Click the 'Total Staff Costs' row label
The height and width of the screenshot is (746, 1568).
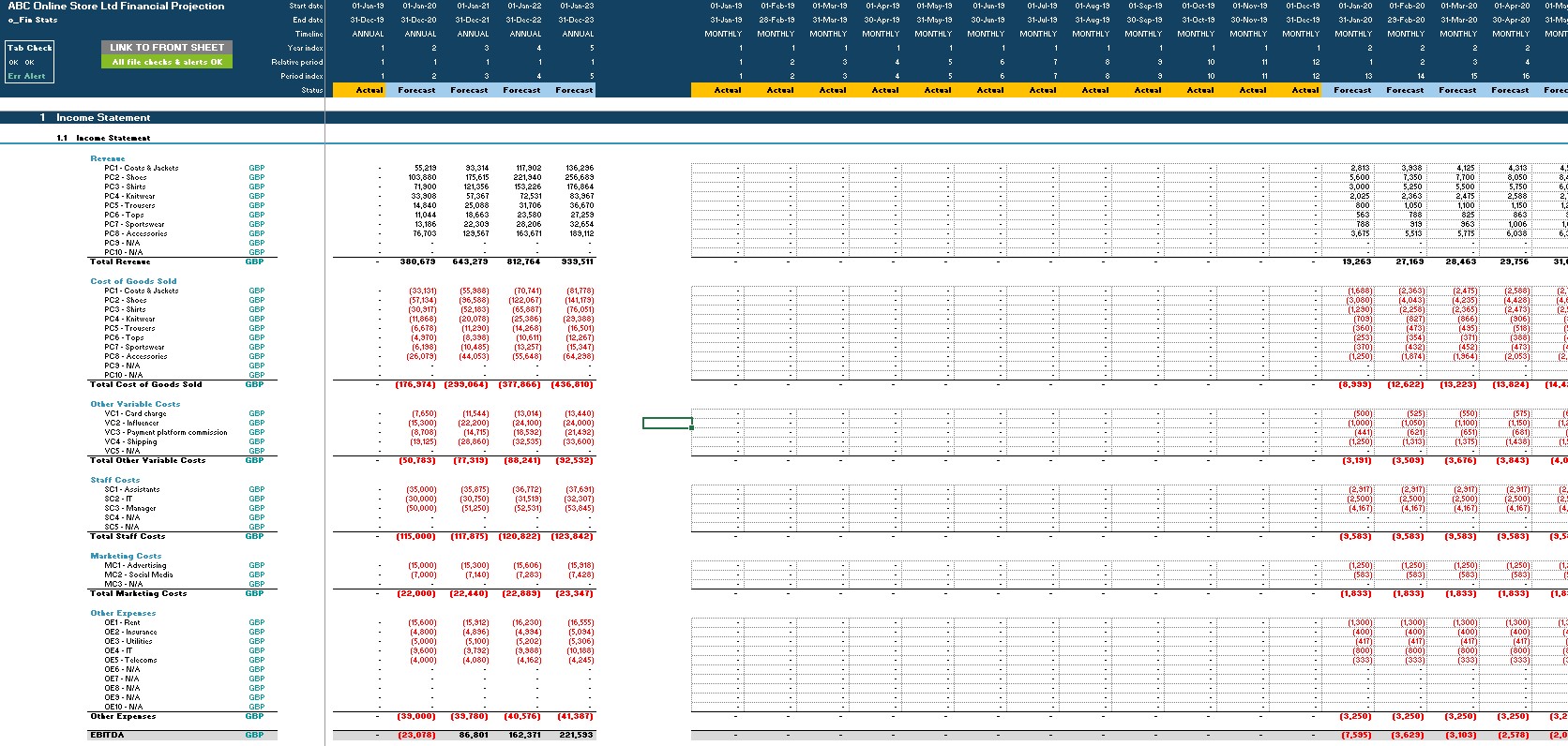pyautogui.click(x=127, y=536)
